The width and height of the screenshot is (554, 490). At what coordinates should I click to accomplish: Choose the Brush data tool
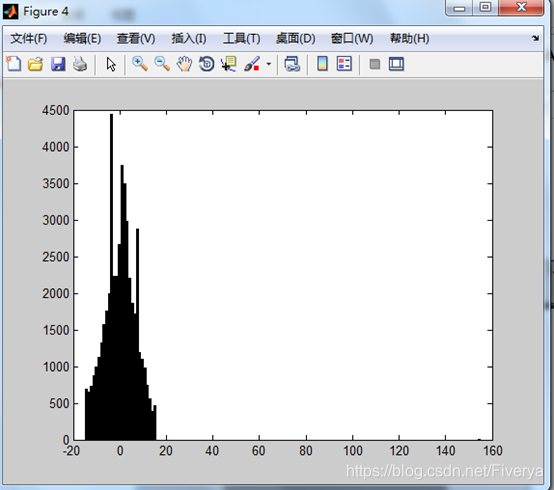(x=252, y=64)
